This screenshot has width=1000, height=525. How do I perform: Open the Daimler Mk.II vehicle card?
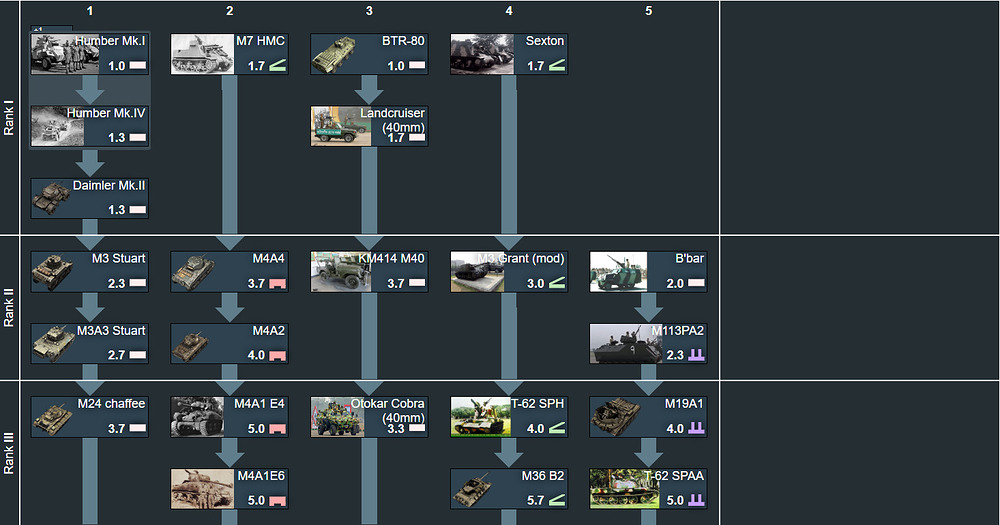click(x=90, y=198)
